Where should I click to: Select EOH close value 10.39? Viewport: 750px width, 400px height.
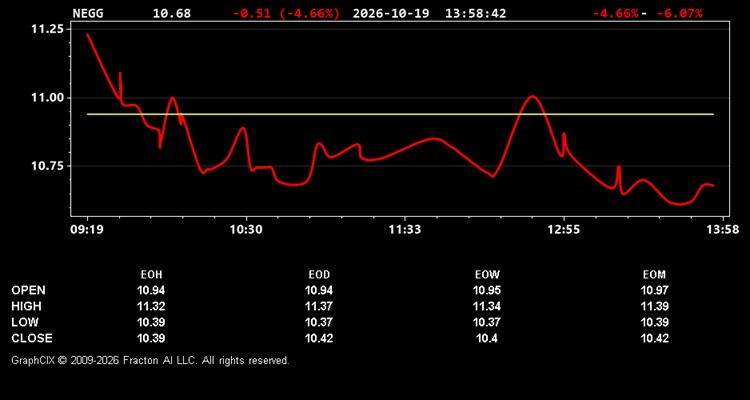pyautogui.click(x=151, y=338)
